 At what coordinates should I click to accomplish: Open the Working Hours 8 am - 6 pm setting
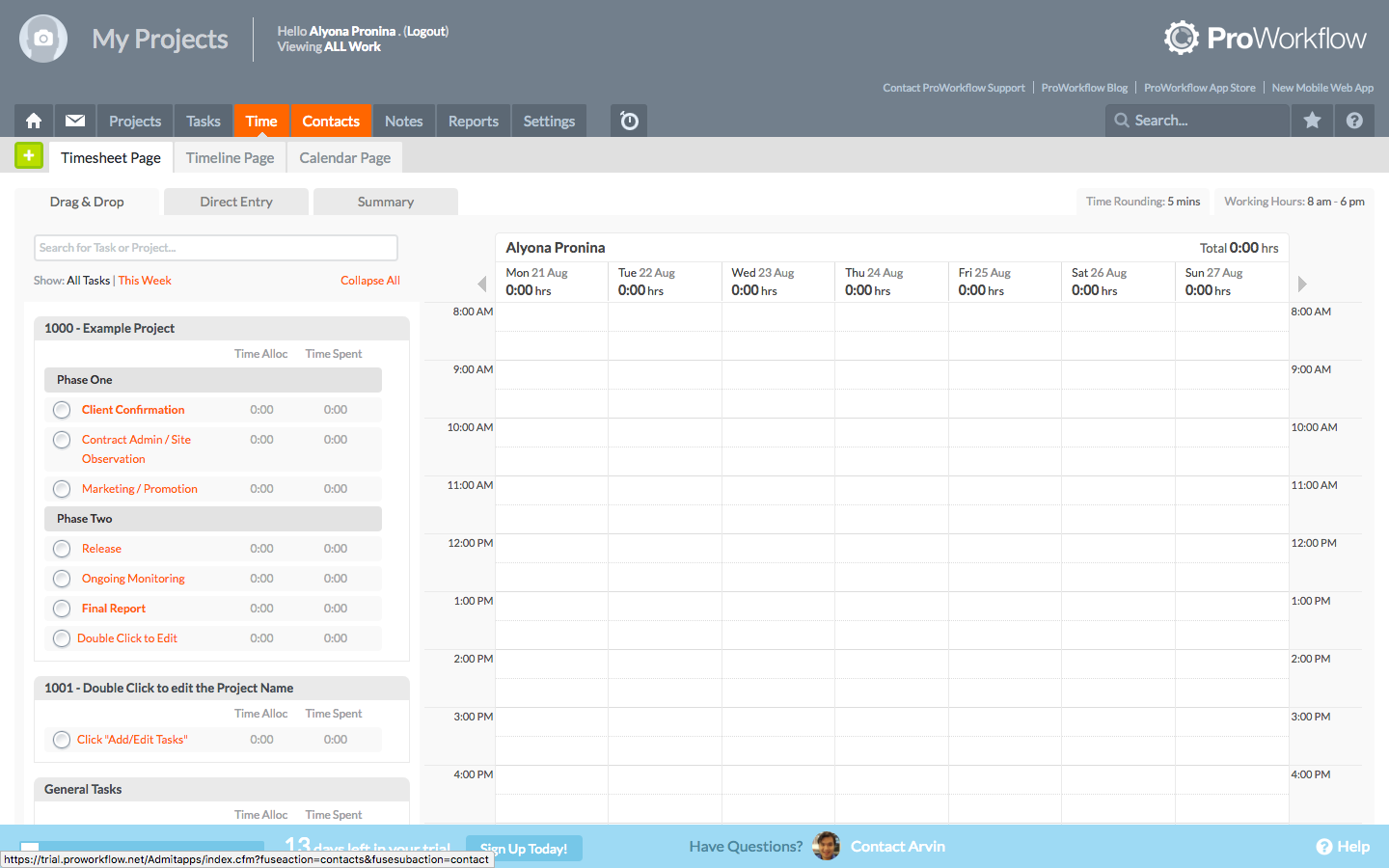click(1294, 202)
